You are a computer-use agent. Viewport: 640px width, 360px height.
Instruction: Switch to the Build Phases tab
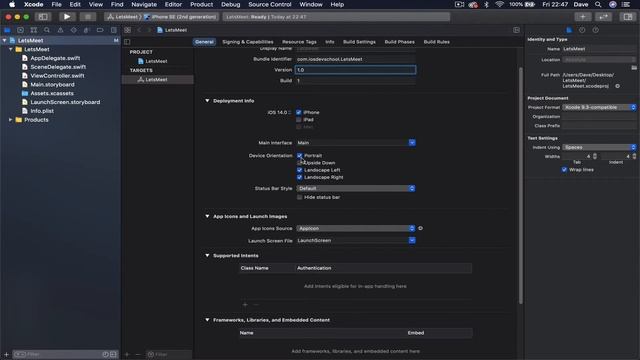[x=399, y=42]
